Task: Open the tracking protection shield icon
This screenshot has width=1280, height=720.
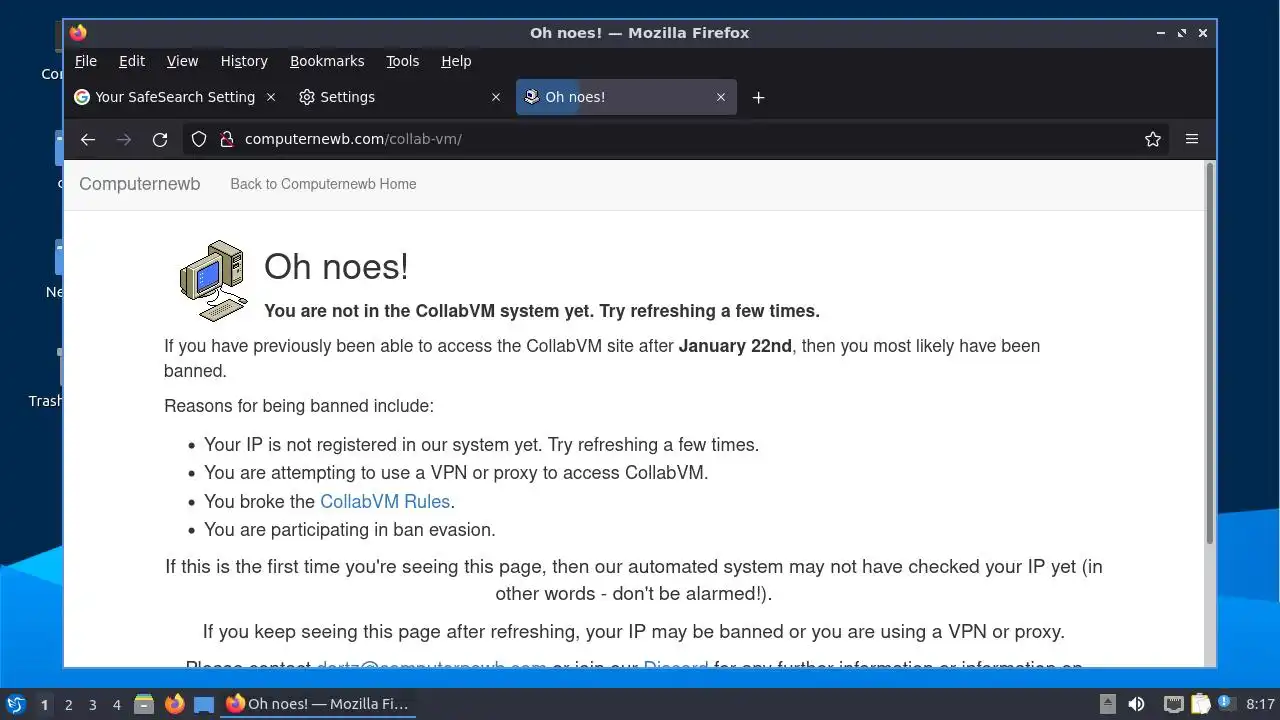Action: pyautogui.click(x=199, y=140)
